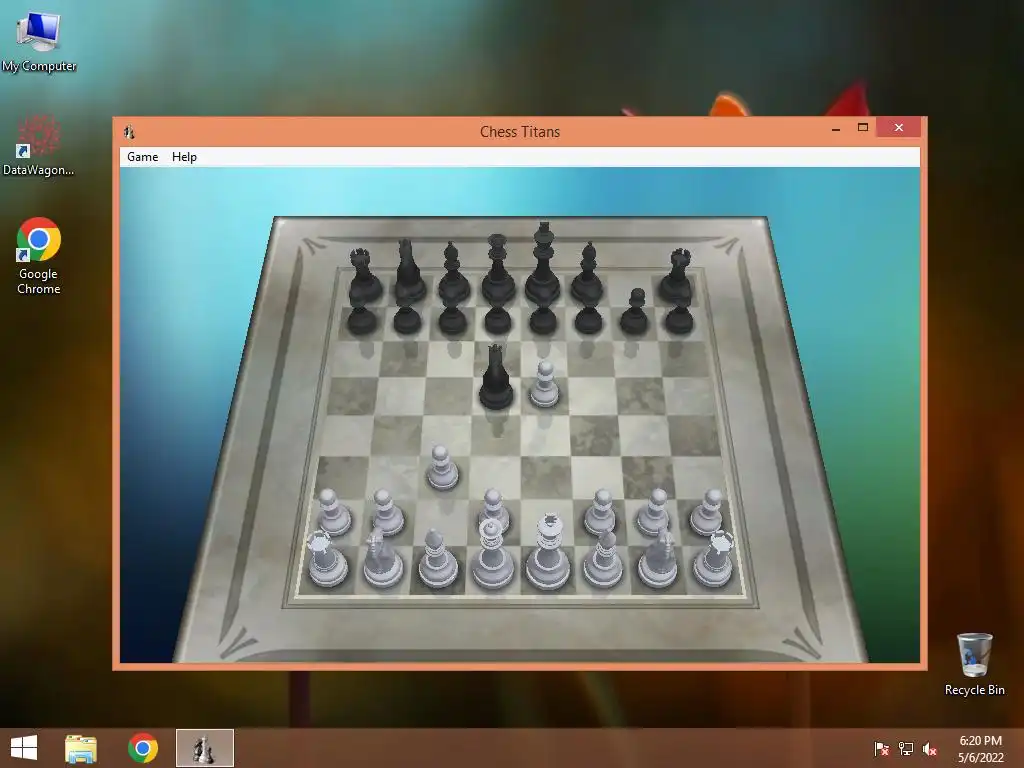This screenshot has height=768, width=1024.
Task: Click the Chess Titans title bar icon
Action: 129,132
